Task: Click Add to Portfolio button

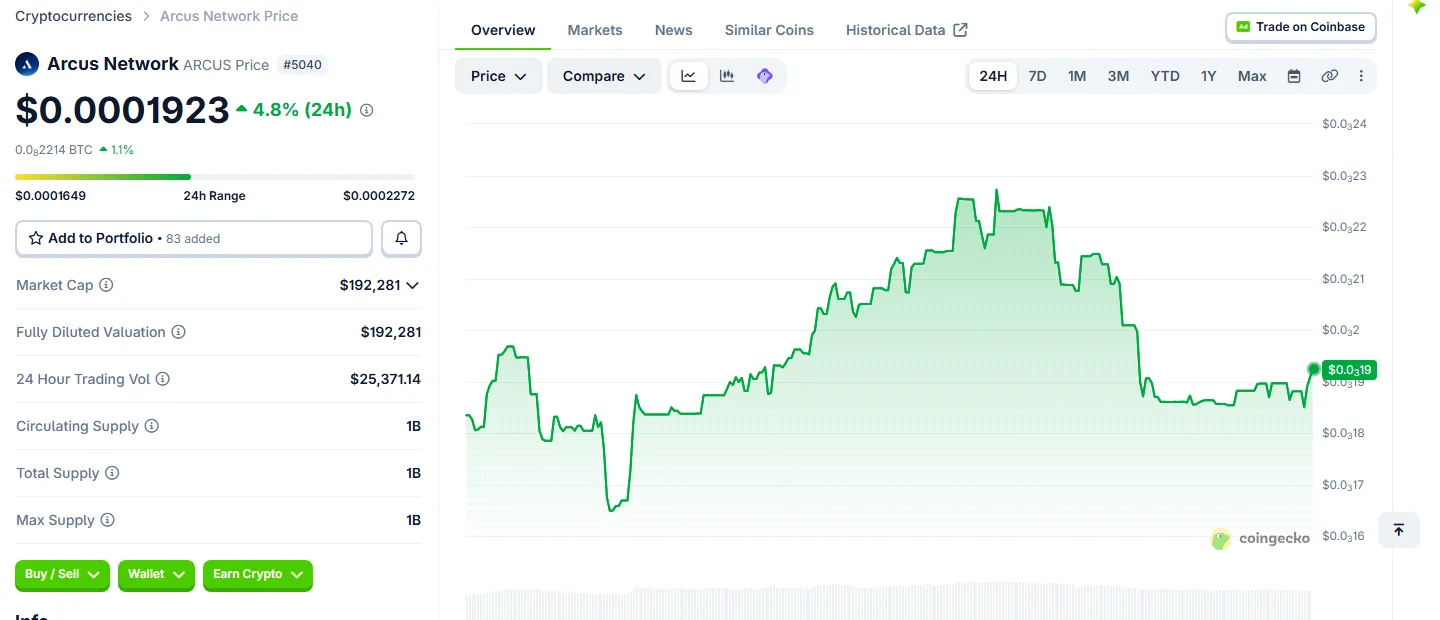Action: (x=194, y=238)
